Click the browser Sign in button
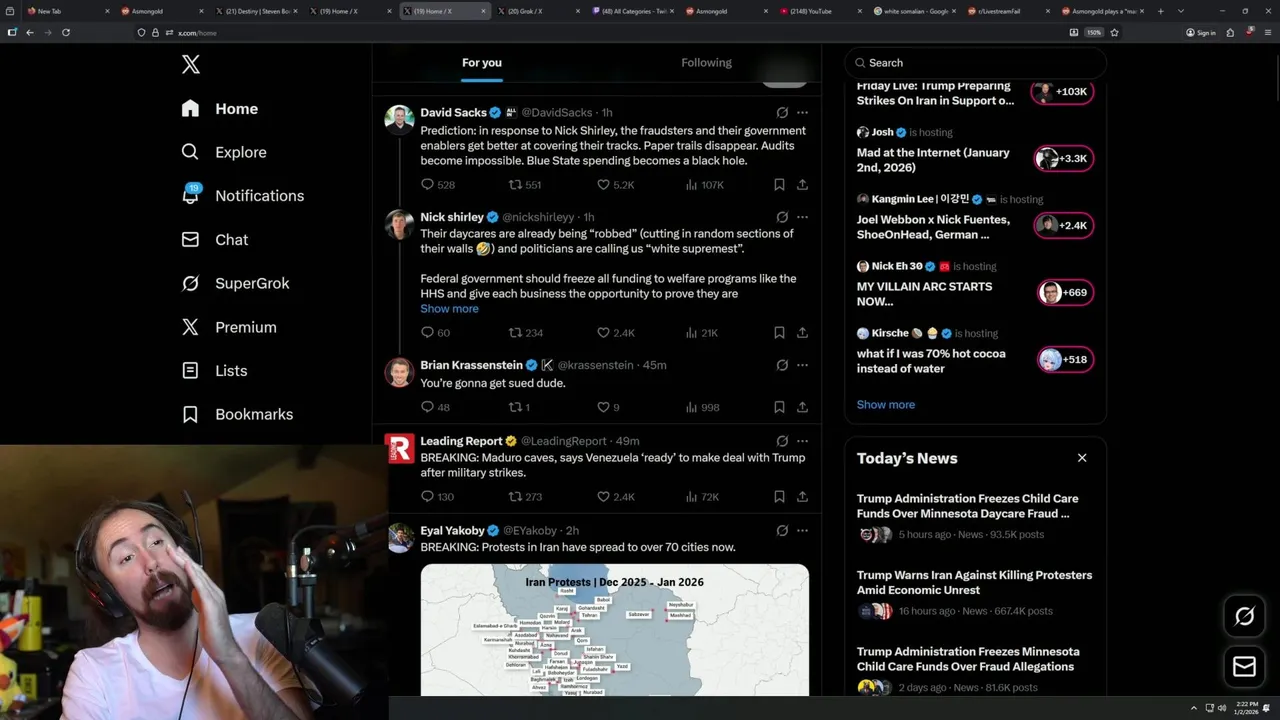The width and height of the screenshot is (1280, 720). click(x=1201, y=32)
